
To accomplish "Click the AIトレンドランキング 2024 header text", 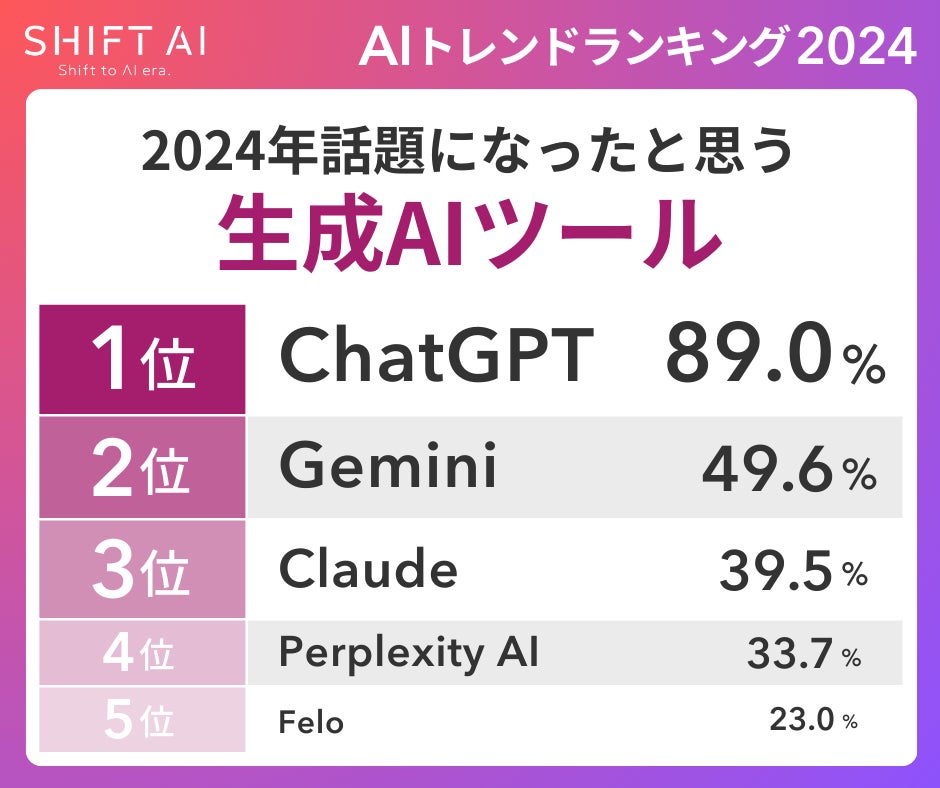I will [638, 46].
